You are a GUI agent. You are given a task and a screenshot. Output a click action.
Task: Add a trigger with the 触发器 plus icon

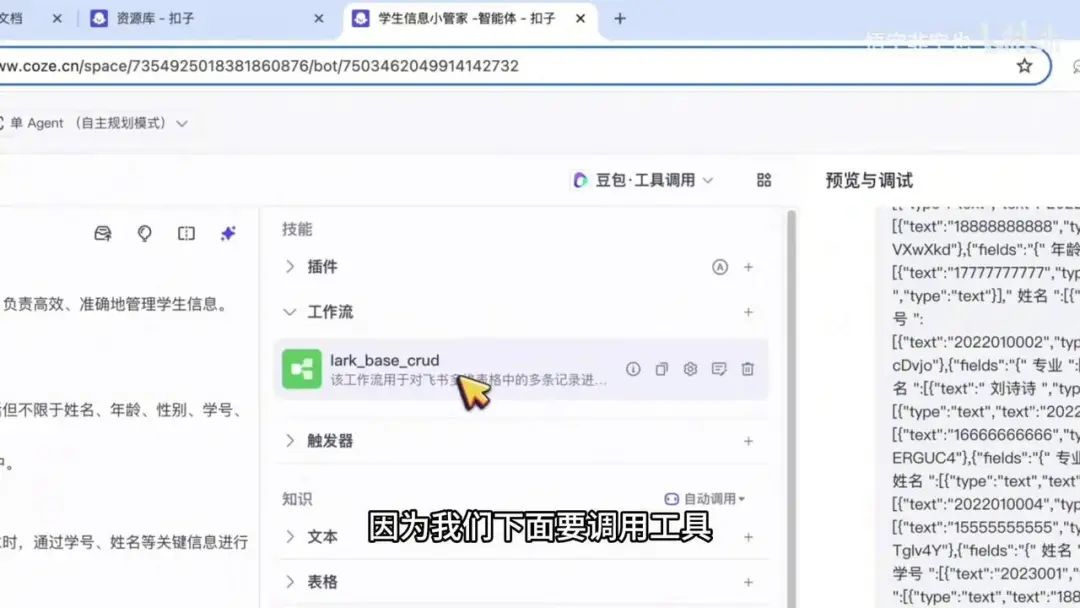(749, 441)
